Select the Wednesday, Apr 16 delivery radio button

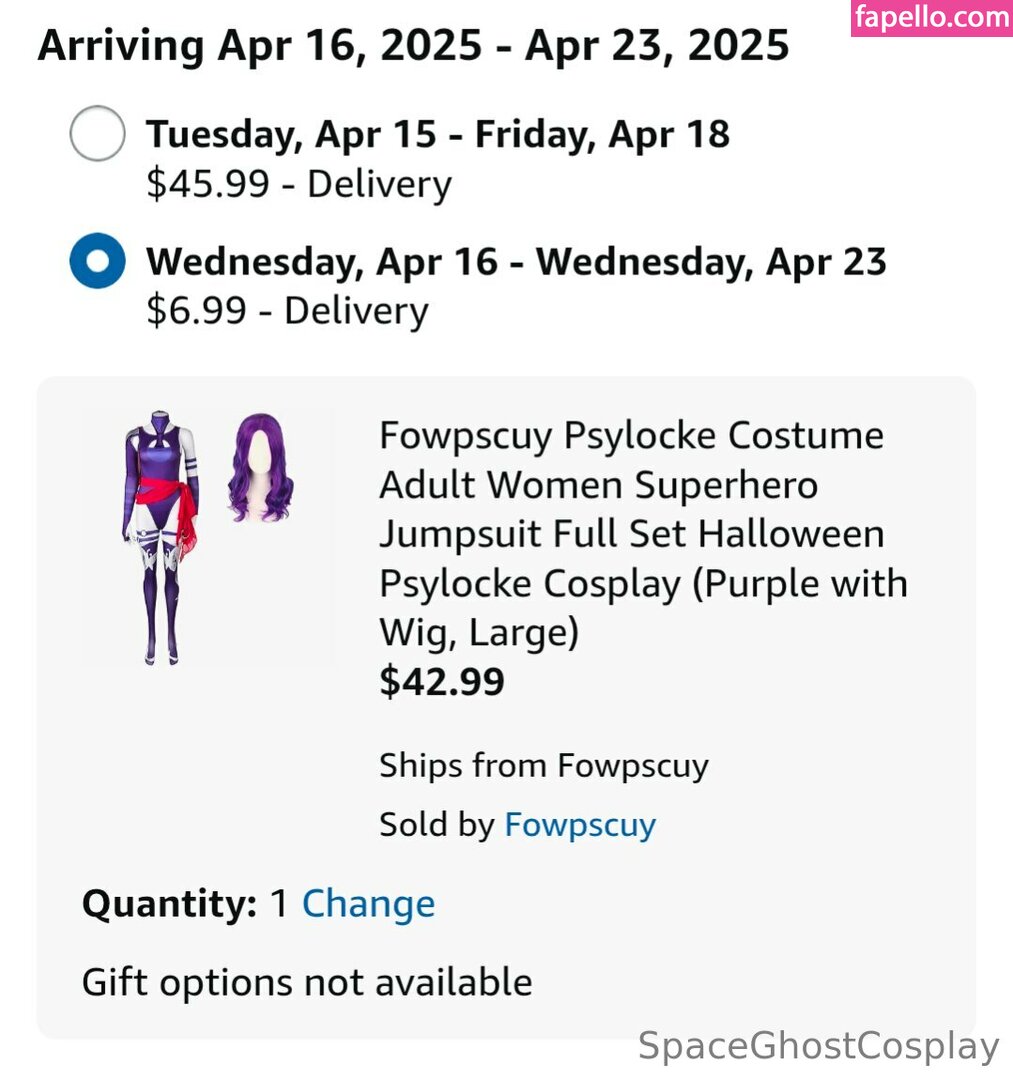[97, 262]
